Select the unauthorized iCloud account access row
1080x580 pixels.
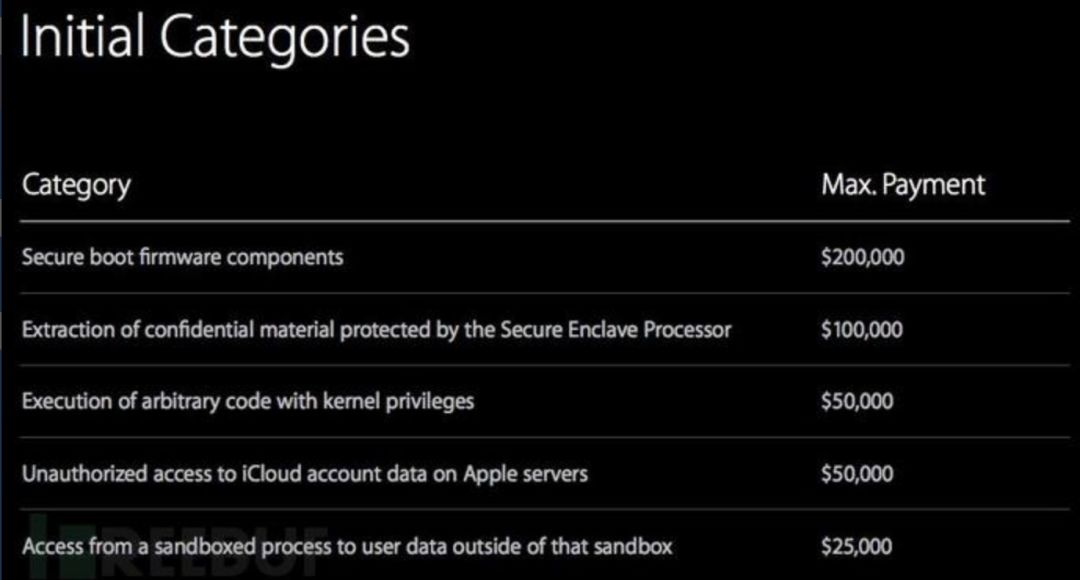point(304,473)
